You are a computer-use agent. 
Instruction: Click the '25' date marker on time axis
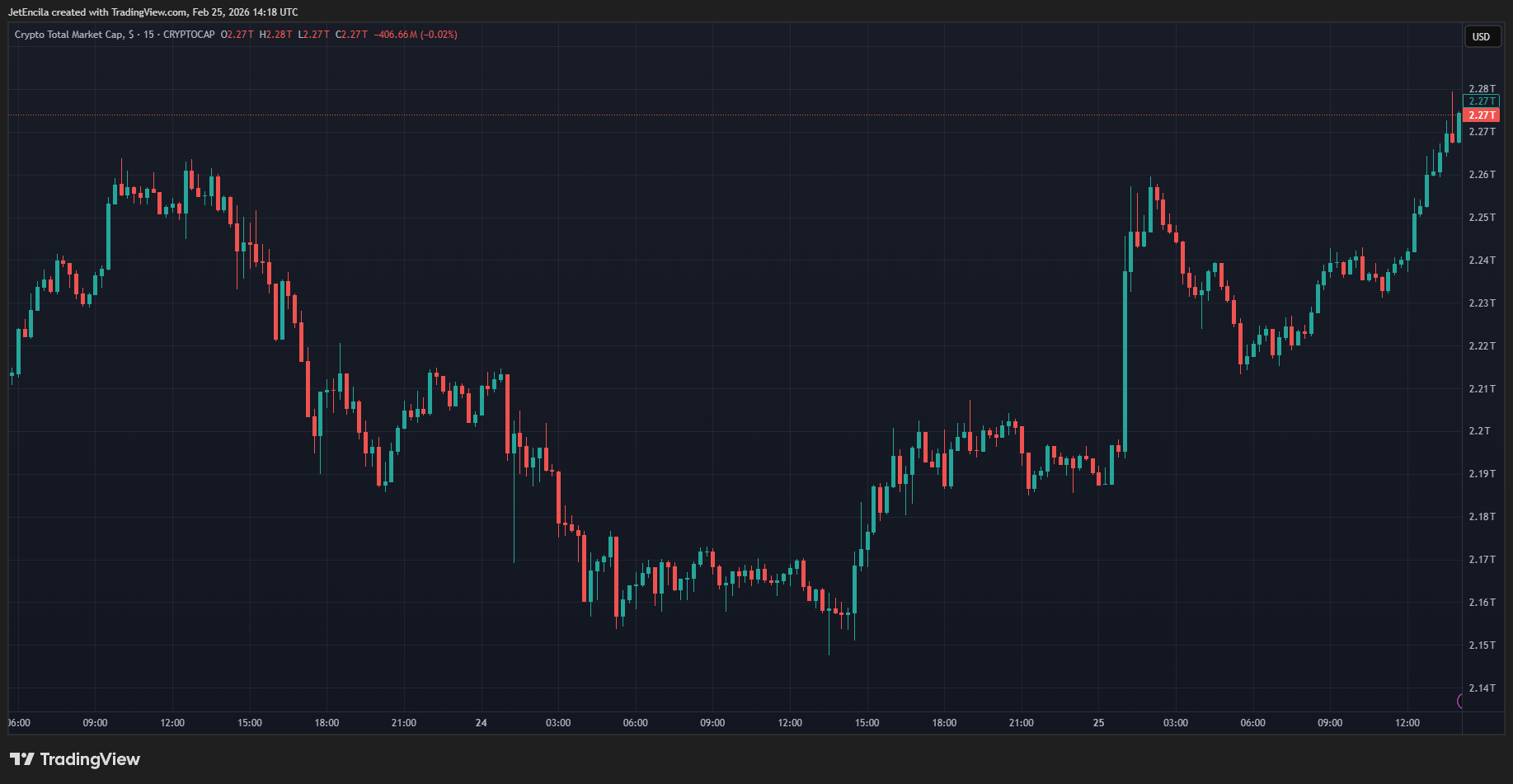click(1098, 723)
